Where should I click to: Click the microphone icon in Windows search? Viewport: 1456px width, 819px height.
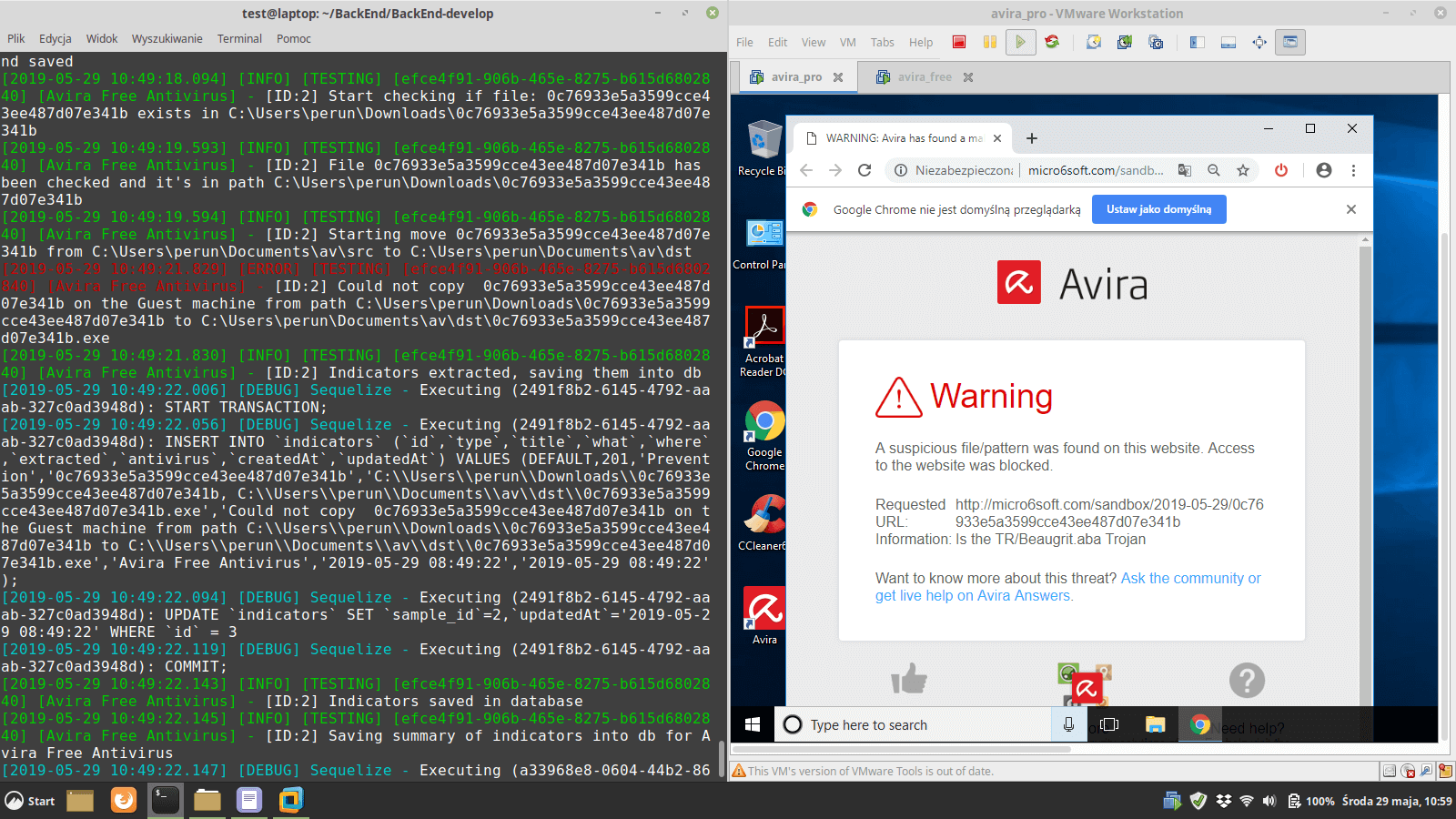coord(1068,724)
